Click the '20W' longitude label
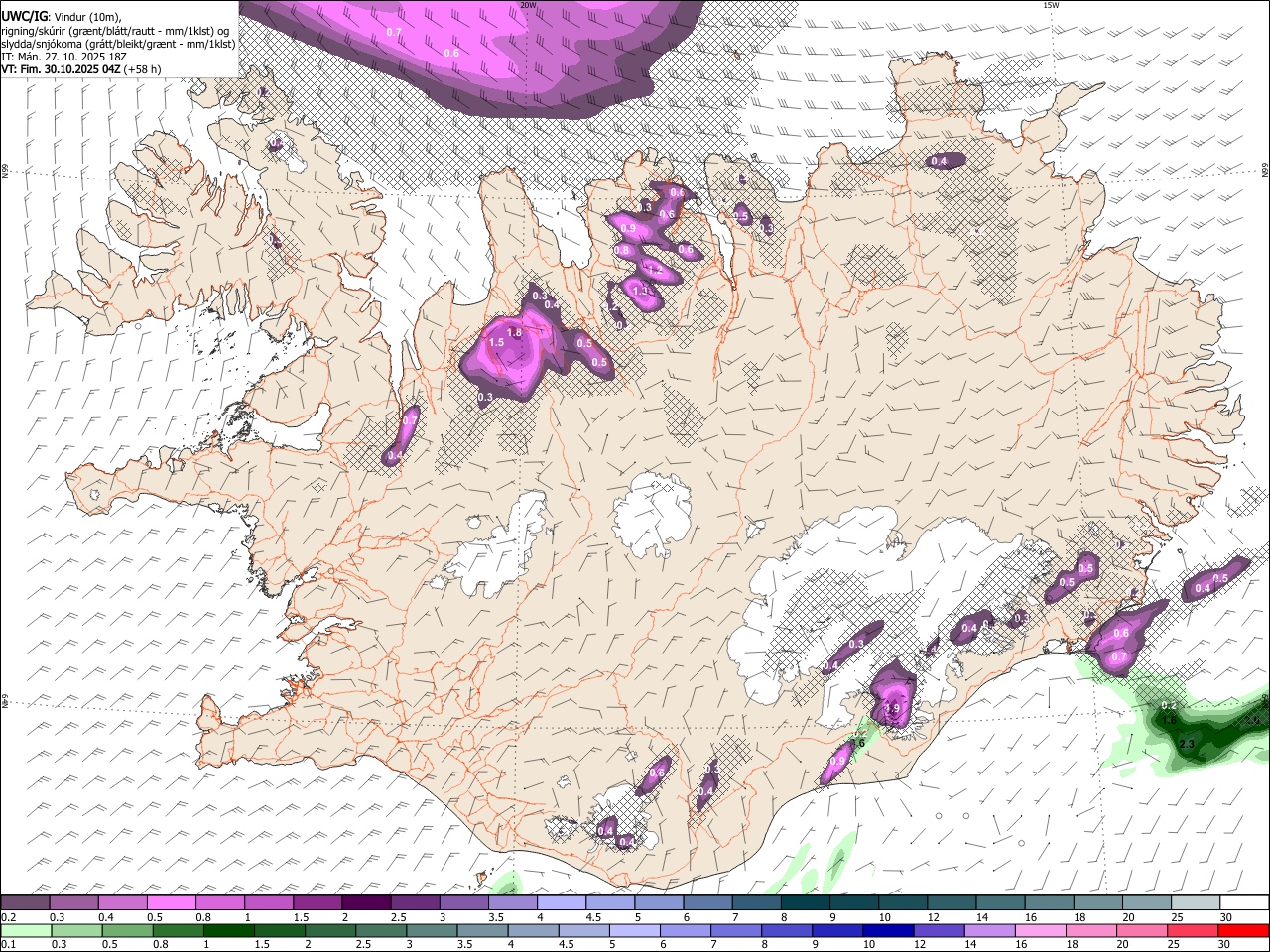This screenshot has width=1270, height=952. [528, 5]
